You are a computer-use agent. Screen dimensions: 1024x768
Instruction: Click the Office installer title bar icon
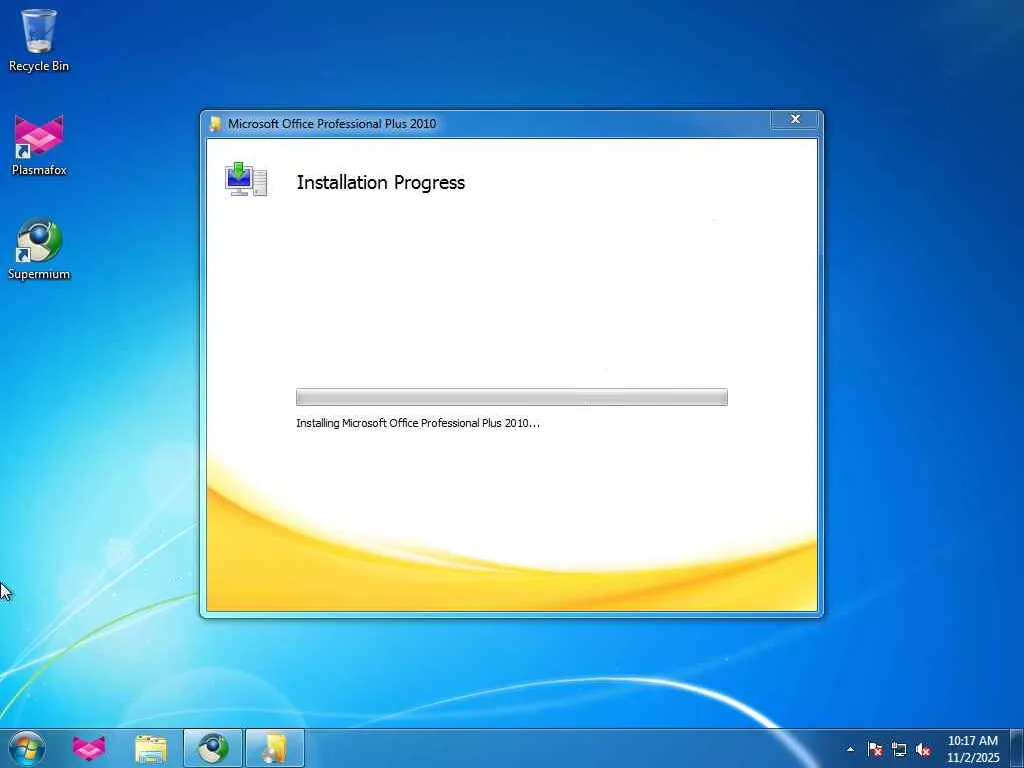(216, 123)
